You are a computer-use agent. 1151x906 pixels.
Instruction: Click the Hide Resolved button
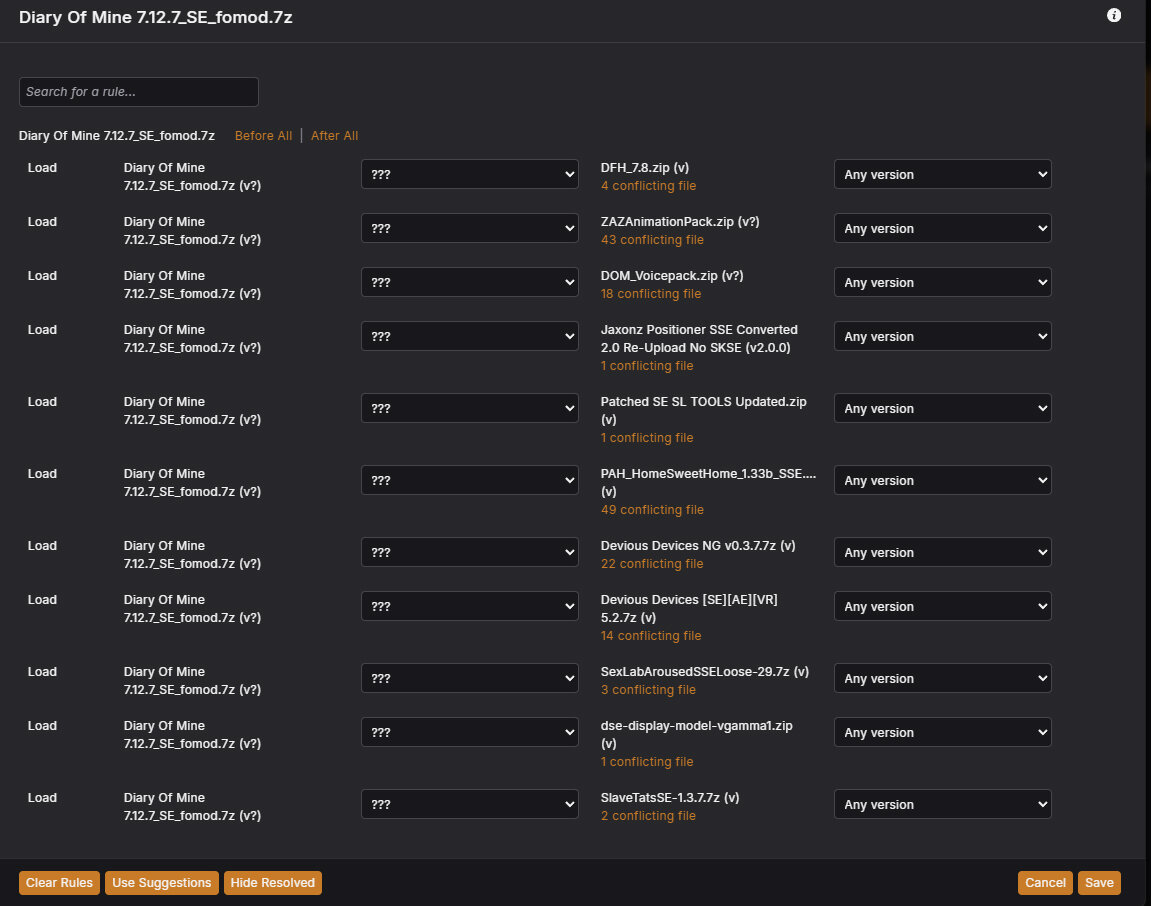pyautogui.click(x=272, y=883)
